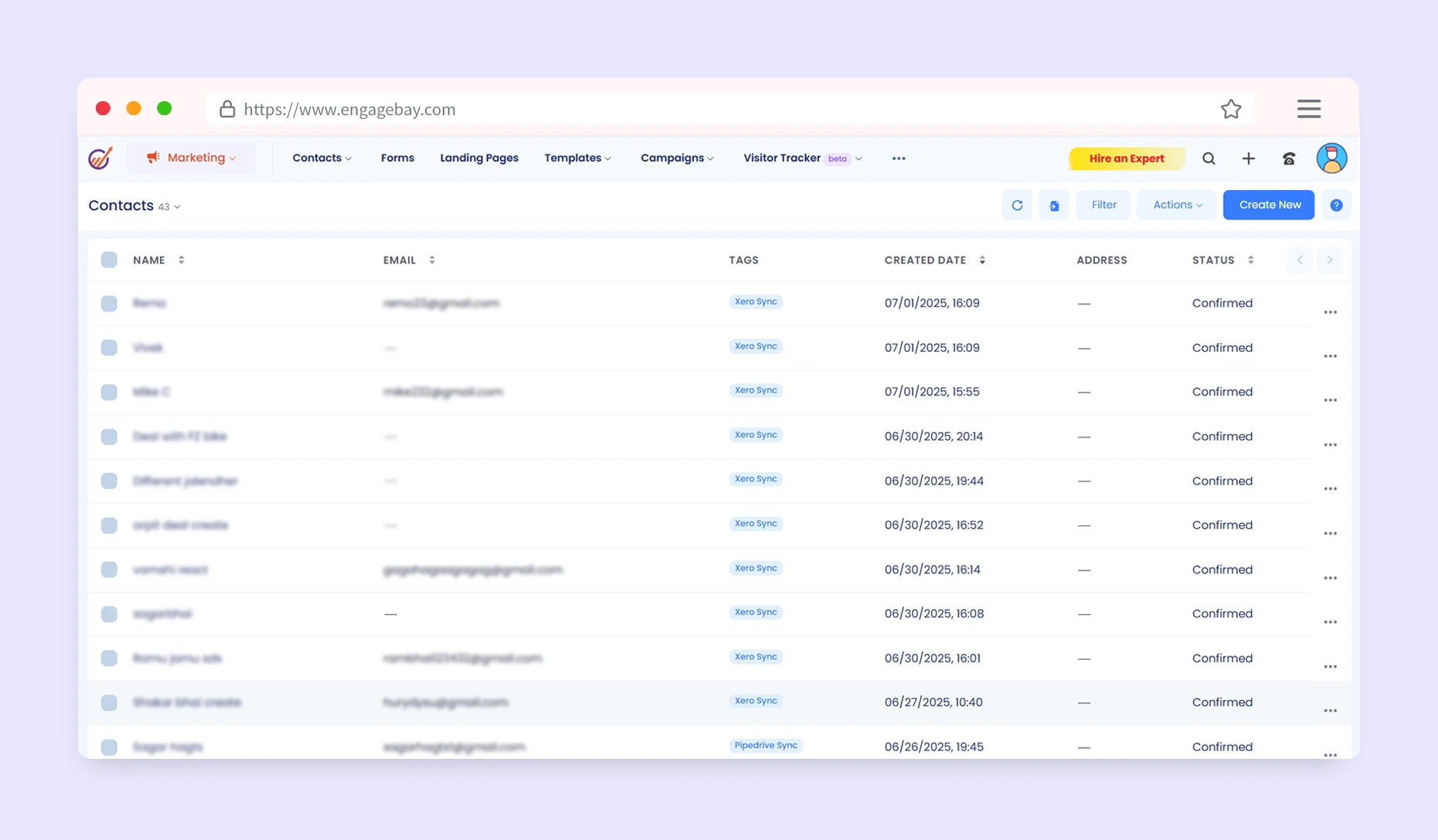Expand the Marketing module dropdown
1438x840 pixels.
pos(191,158)
